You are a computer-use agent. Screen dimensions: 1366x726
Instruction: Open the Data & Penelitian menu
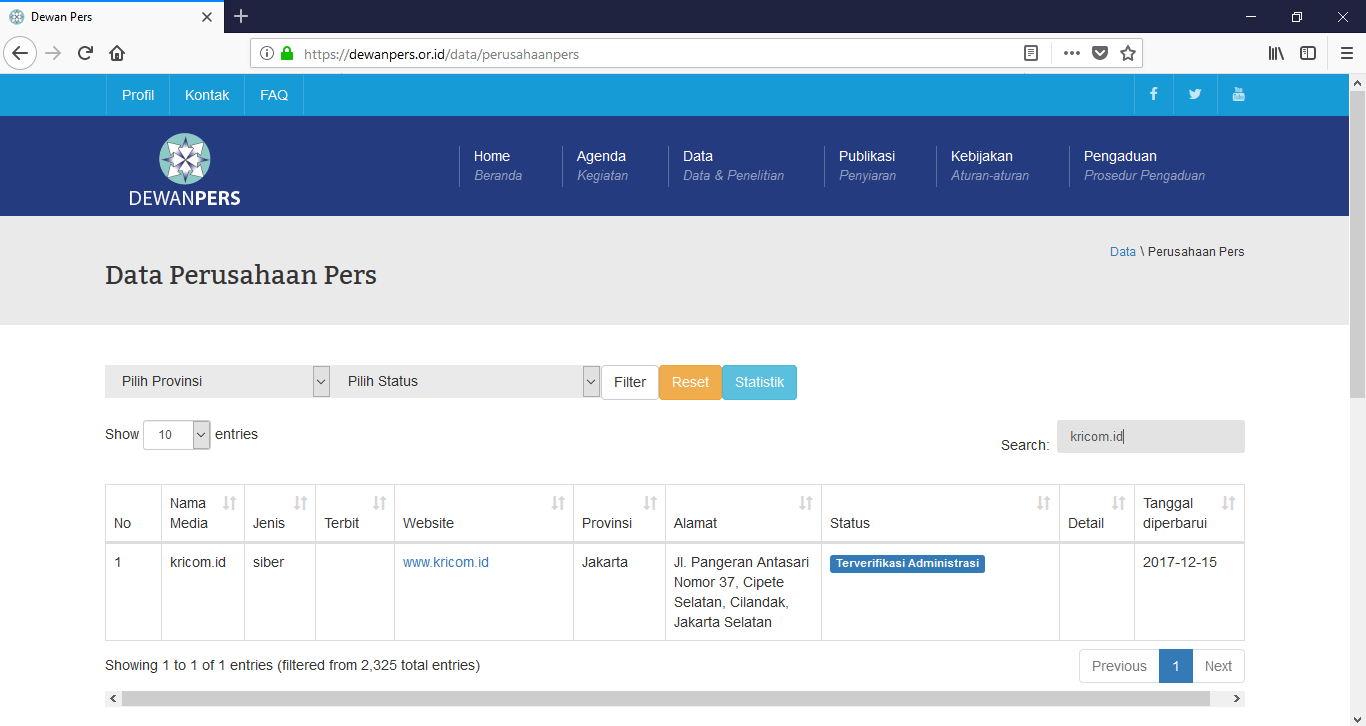click(x=733, y=166)
